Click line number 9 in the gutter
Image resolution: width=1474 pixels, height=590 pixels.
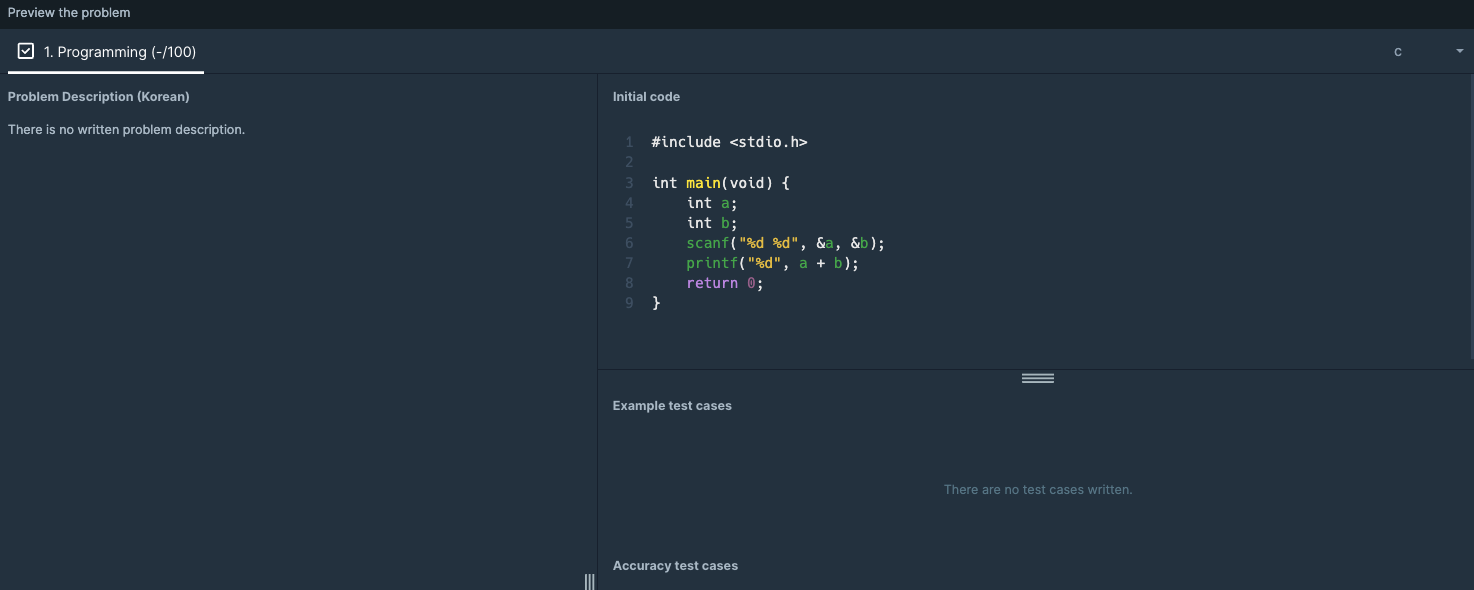click(630, 303)
